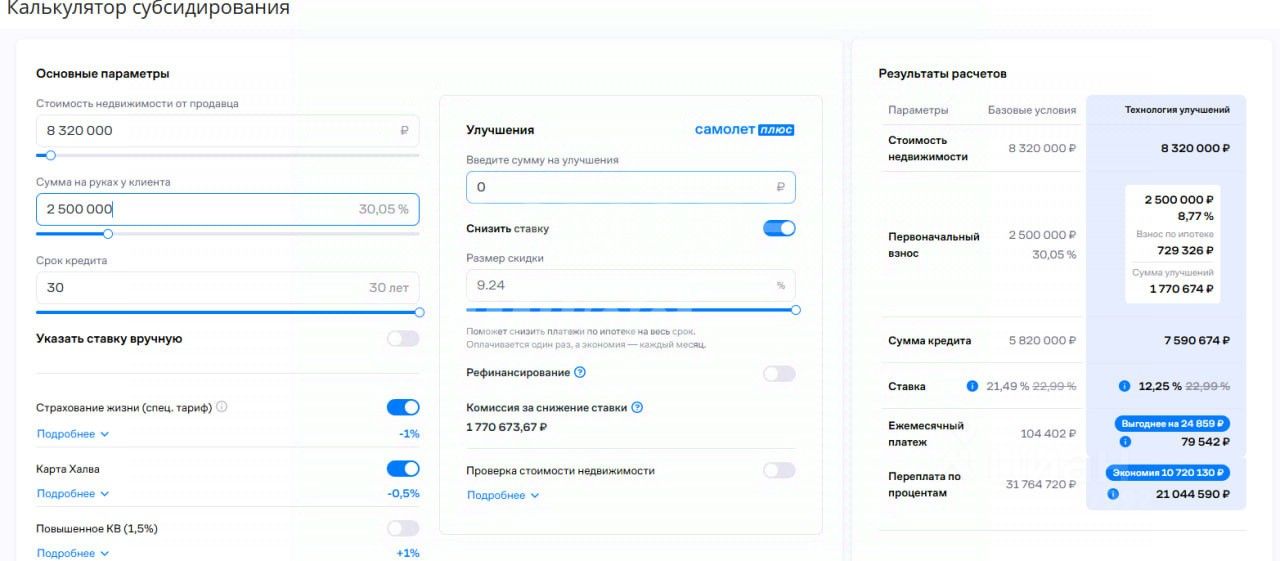This screenshot has height=561, width=1280.
Task: Click the Размер скидки slider handle
Action: click(x=796, y=310)
